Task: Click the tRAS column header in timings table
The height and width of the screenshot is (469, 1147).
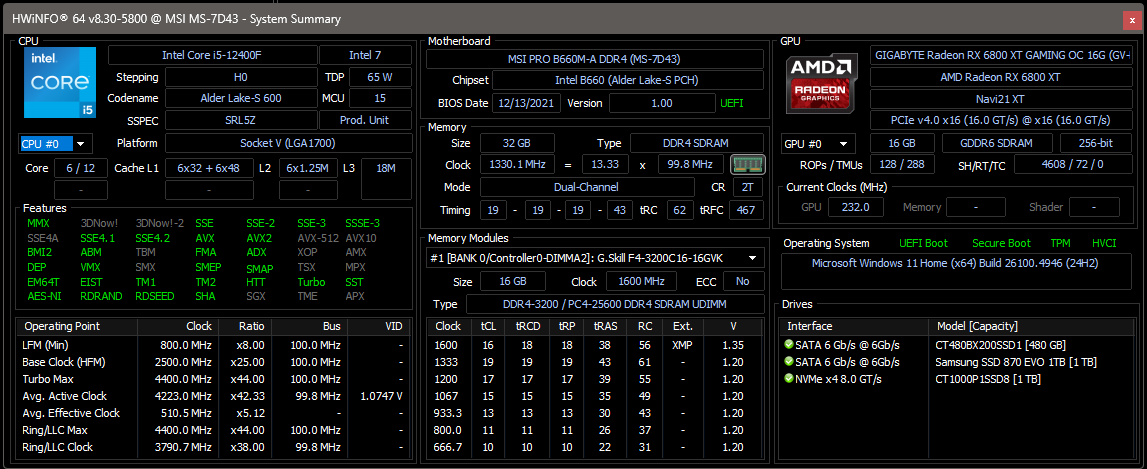Action: [x=604, y=326]
